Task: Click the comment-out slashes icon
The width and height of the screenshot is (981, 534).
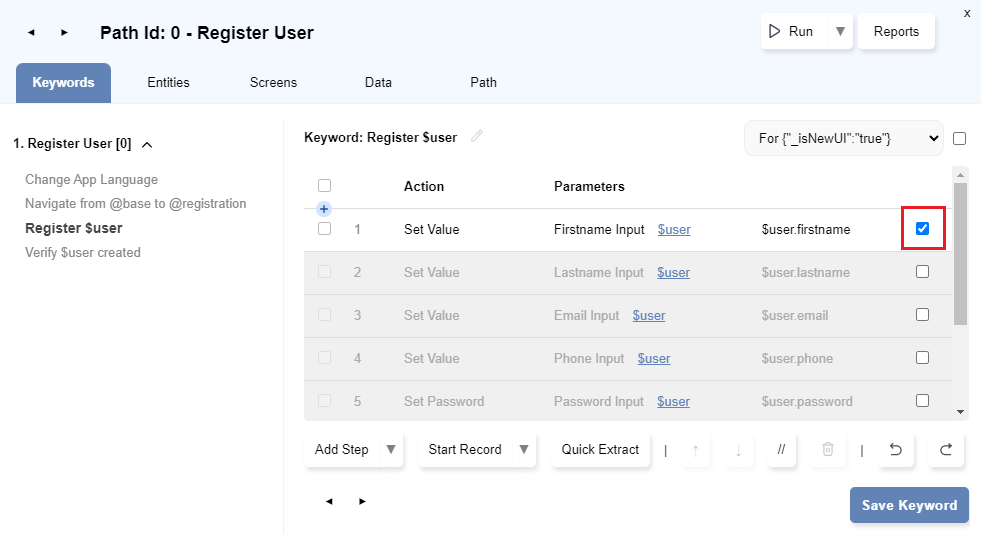Action: (x=781, y=450)
